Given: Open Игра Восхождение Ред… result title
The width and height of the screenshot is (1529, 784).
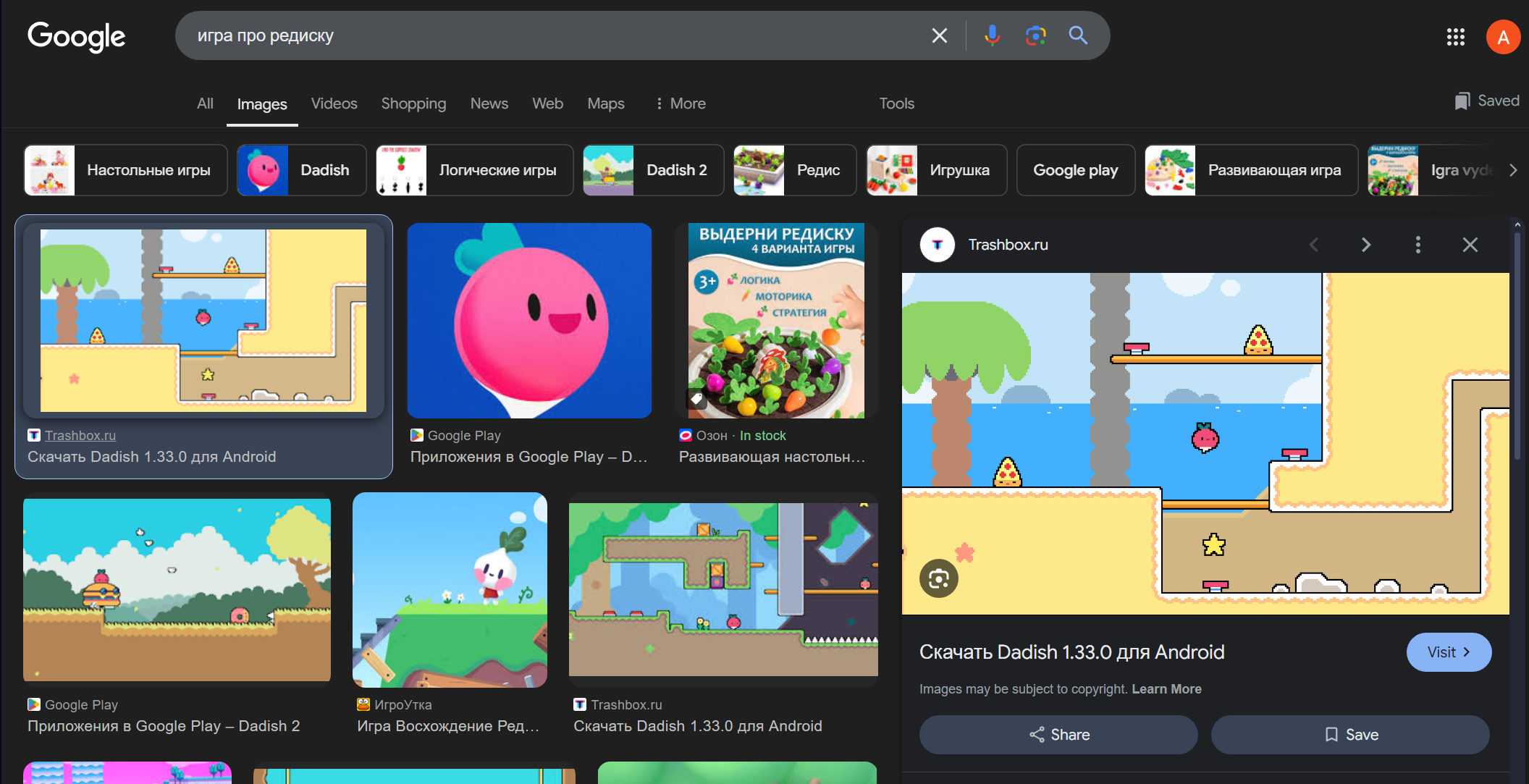Looking at the screenshot, I should pos(448,726).
